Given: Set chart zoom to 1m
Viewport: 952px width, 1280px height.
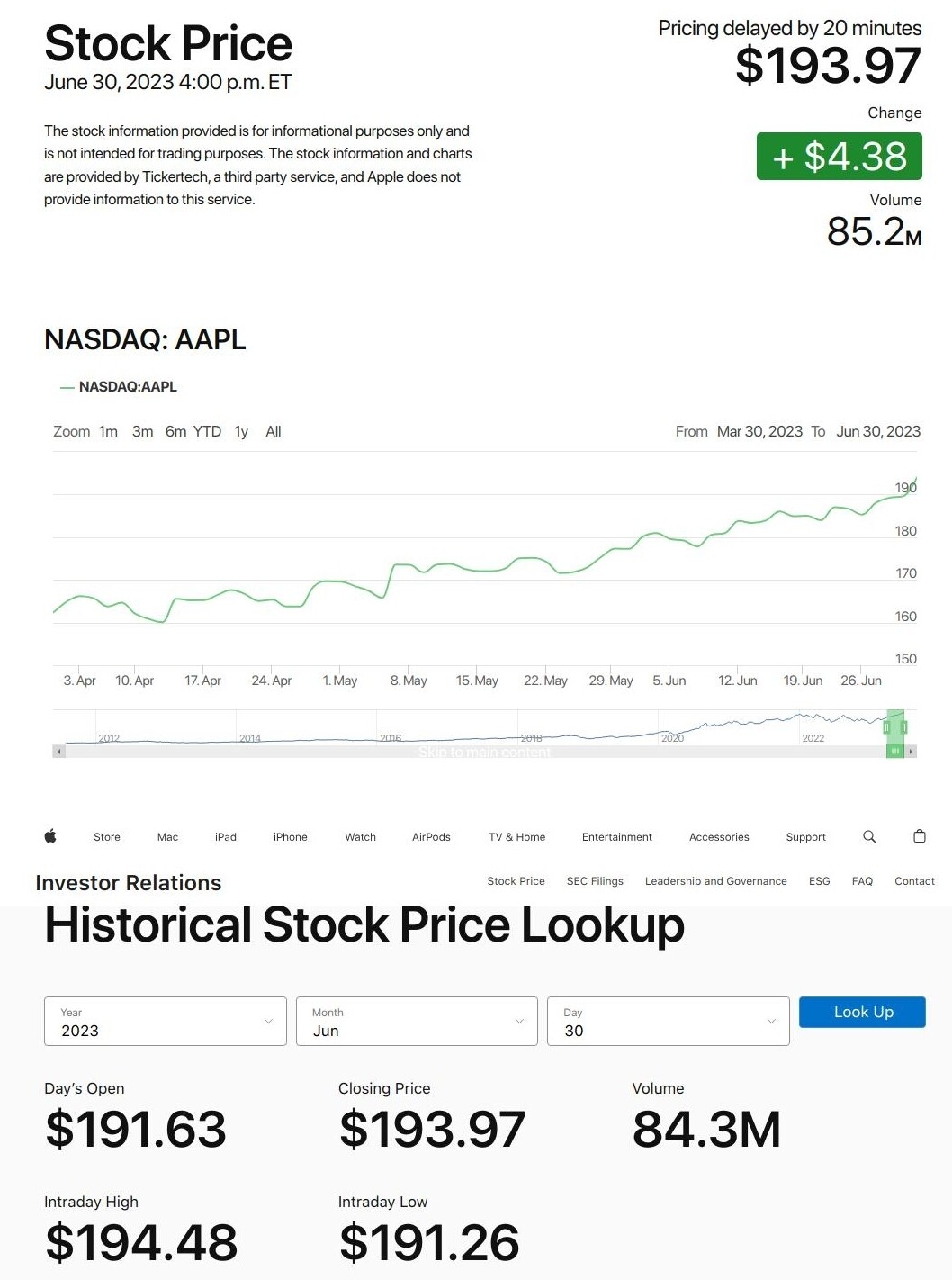Looking at the screenshot, I should click(108, 432).
